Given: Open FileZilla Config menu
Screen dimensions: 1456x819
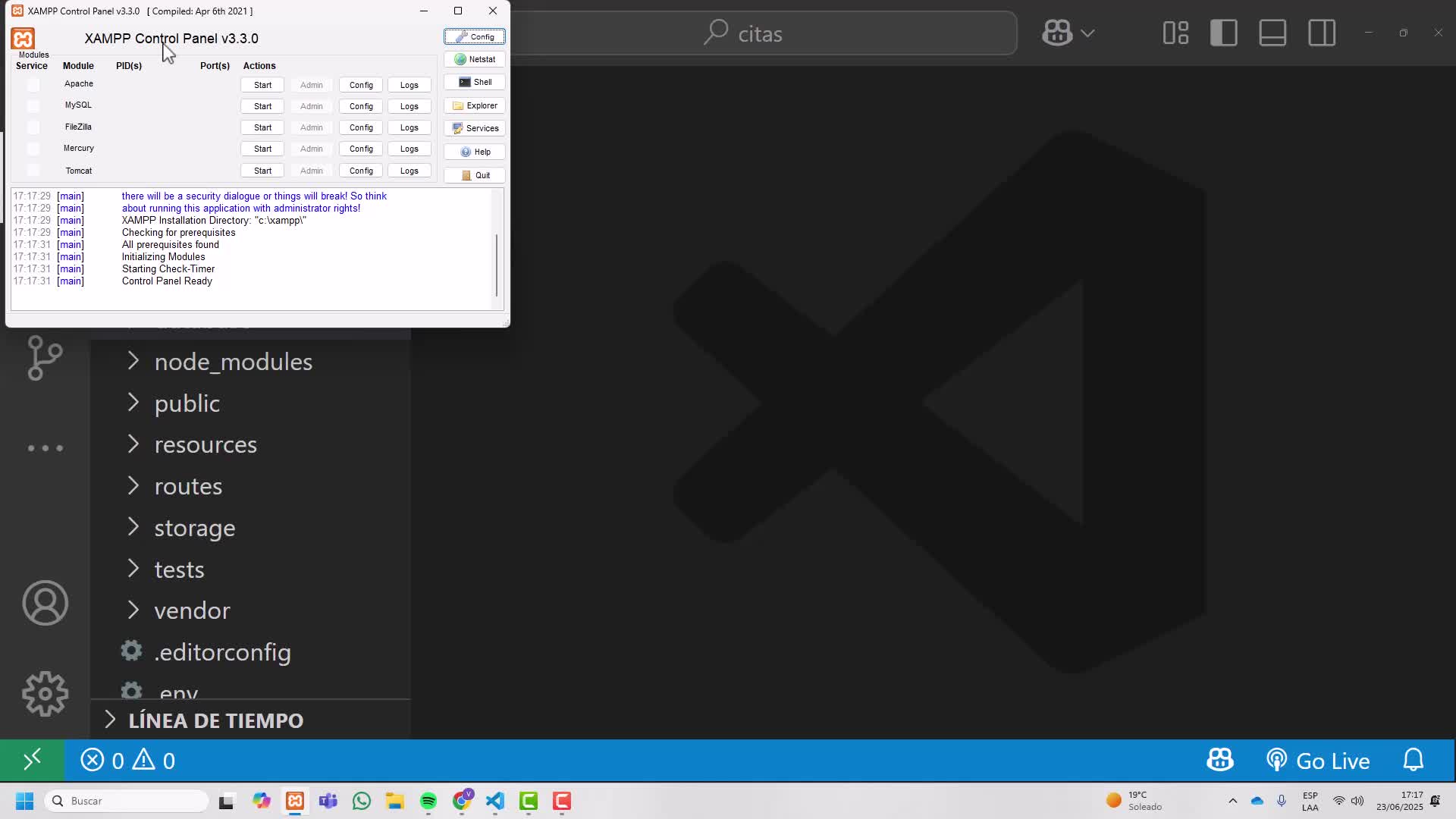Looking at the screenshot, I should click(x=361, y=127).
